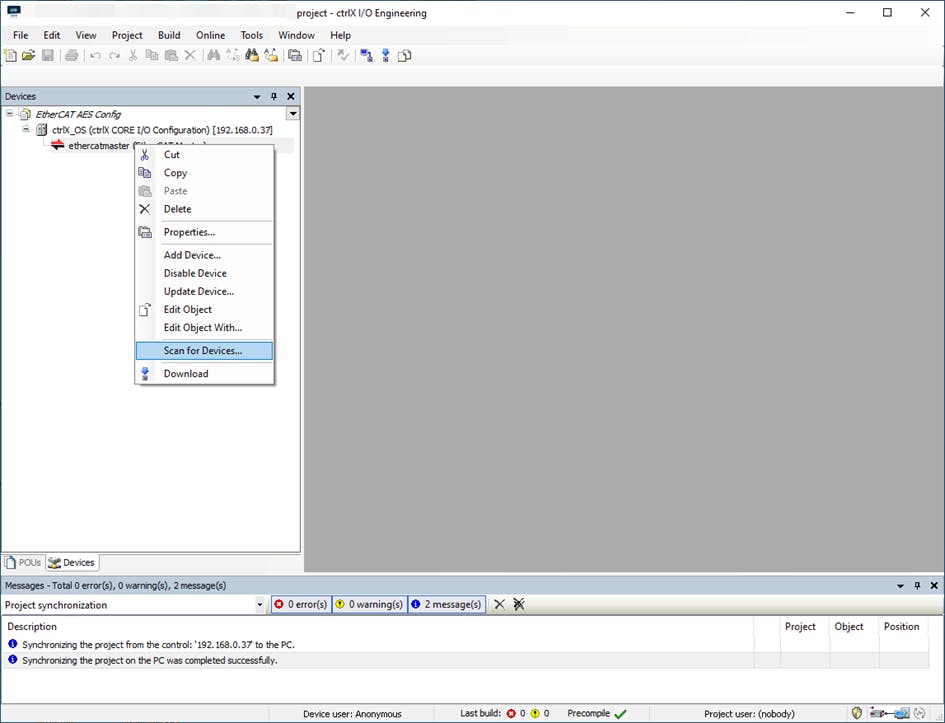Clear all messages with the double X icon

(519, 604)
